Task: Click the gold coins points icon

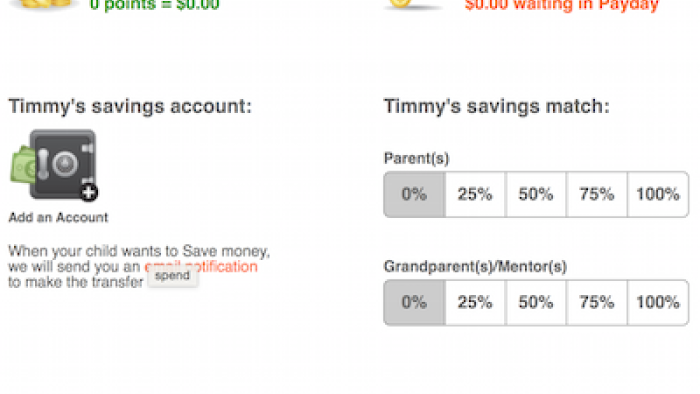Action: 43,4
